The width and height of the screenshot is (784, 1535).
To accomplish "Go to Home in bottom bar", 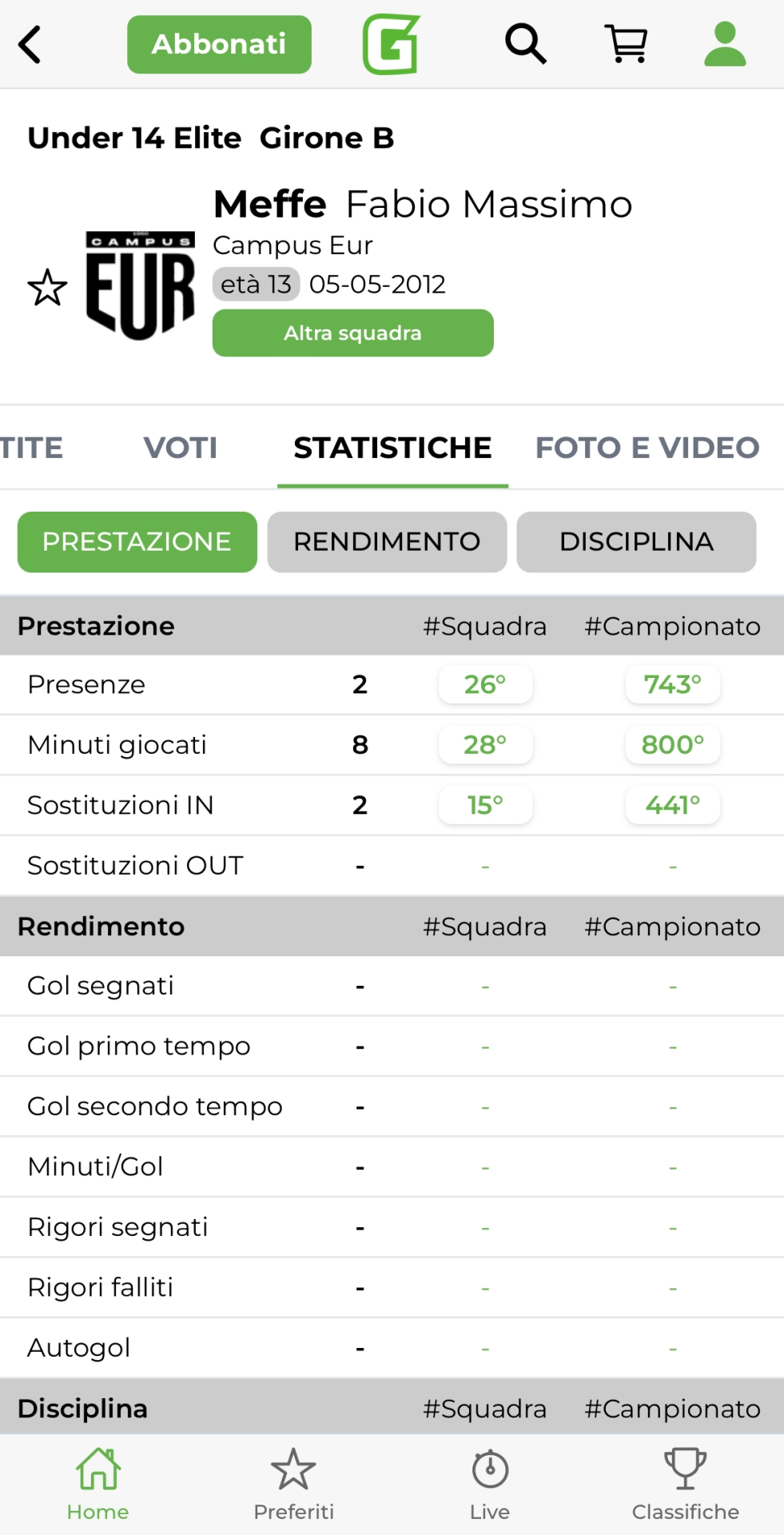I will pos(98,1484).
